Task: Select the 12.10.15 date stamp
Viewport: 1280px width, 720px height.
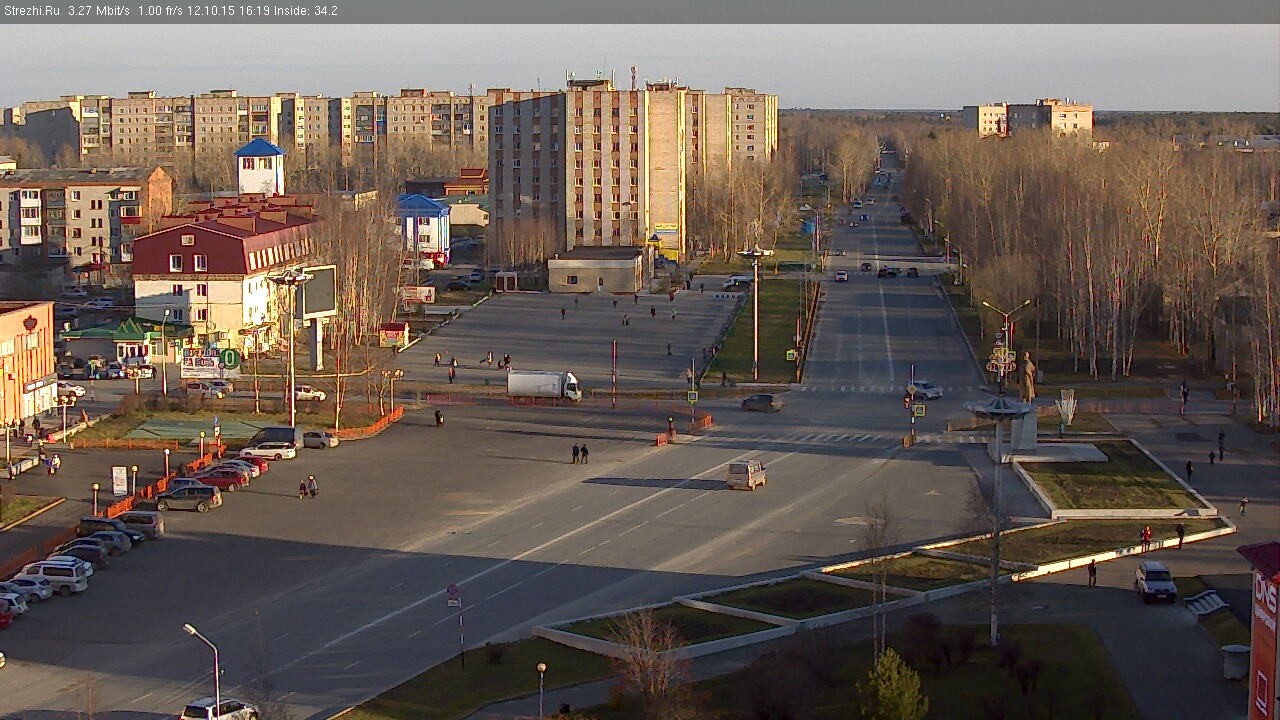Action: click(x=212, y=11)
